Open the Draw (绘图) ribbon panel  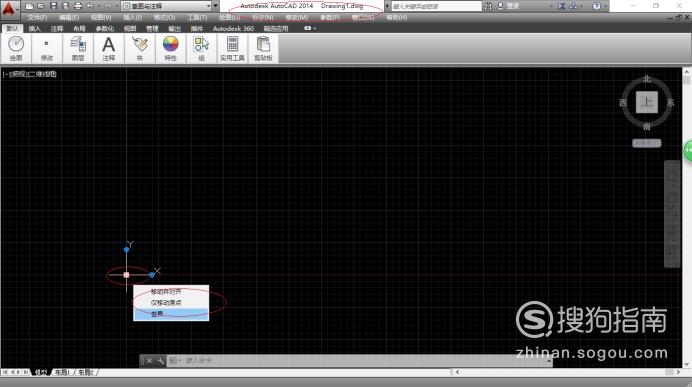click(16, 48)
